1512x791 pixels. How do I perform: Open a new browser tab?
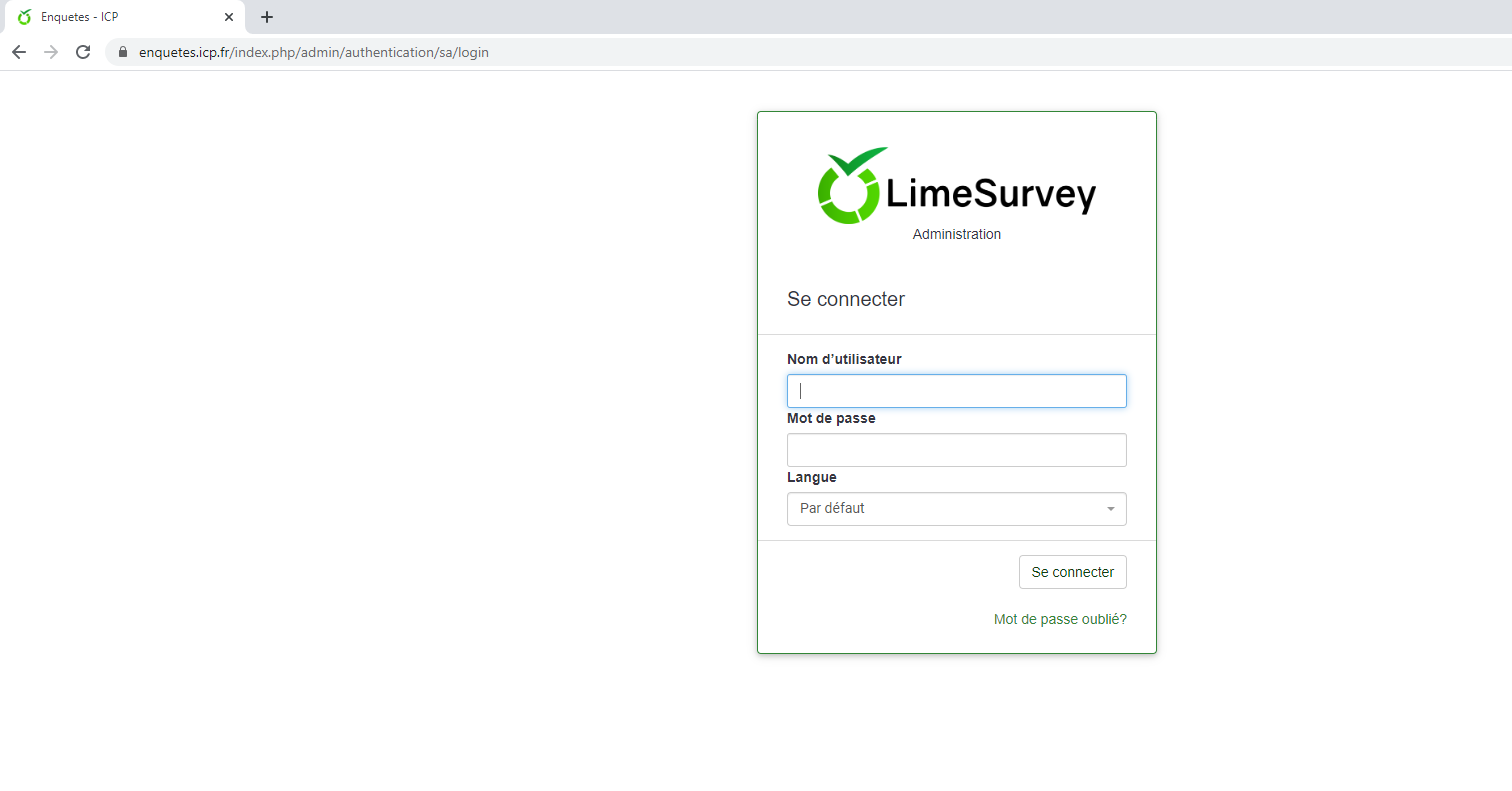click(x=267, y=17)
